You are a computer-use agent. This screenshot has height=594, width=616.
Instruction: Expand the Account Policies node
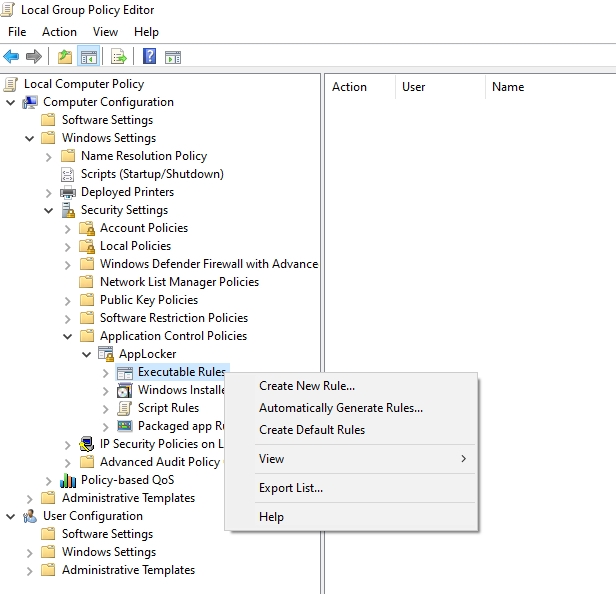click(68, 228)
